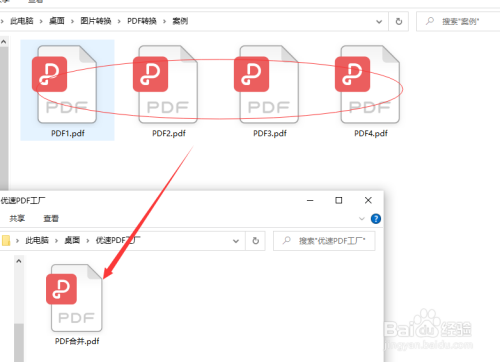Image resolution: width=500 pixels, height=362 pixels.
Task: Click the search box for 案例 folder
Action: click(x=458, y=22)
